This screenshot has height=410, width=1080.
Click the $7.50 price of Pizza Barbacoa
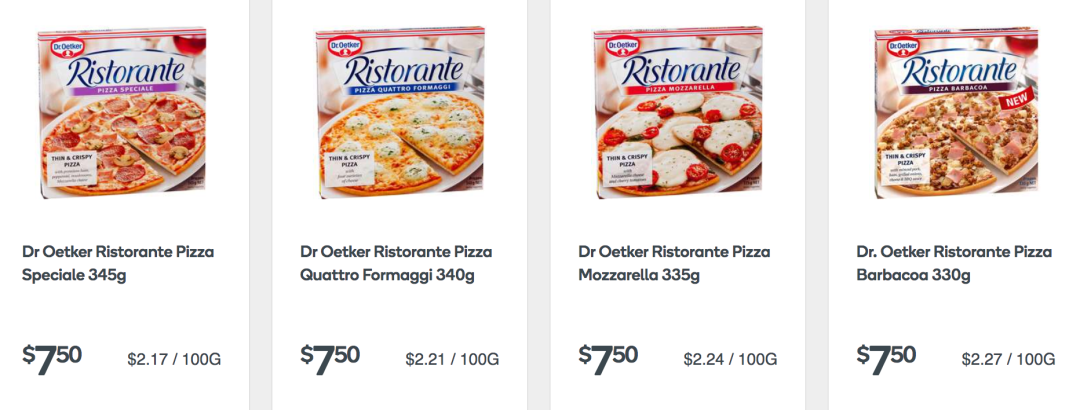886,358
